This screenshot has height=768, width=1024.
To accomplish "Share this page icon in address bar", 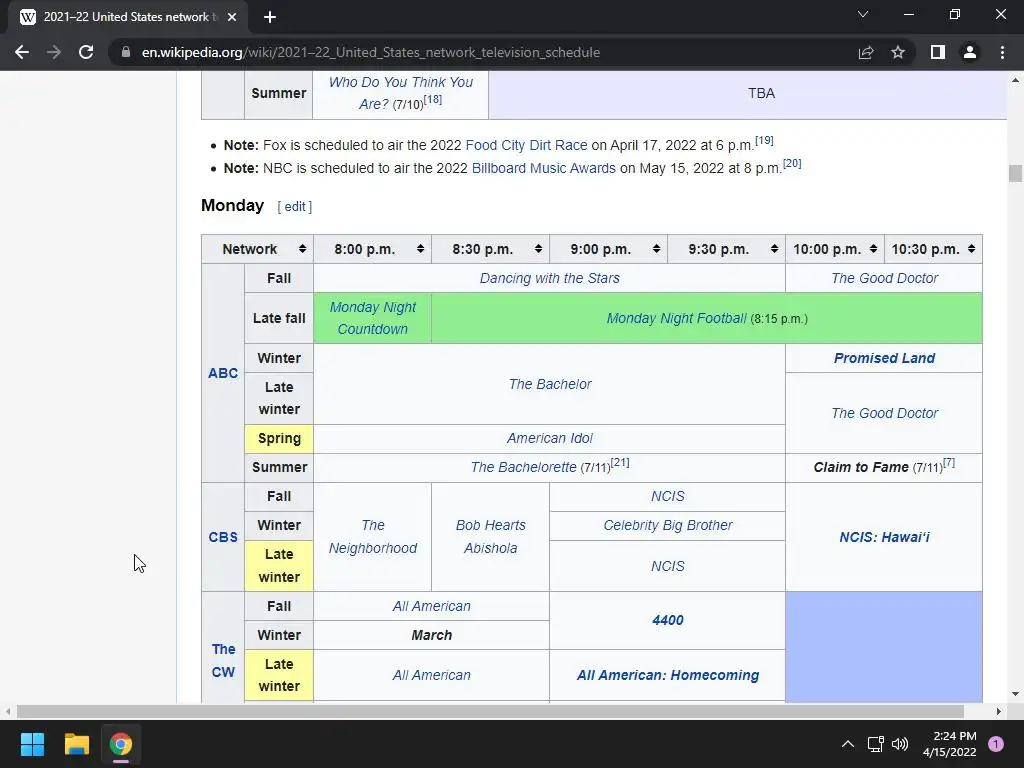I will (x=866, y=52).
